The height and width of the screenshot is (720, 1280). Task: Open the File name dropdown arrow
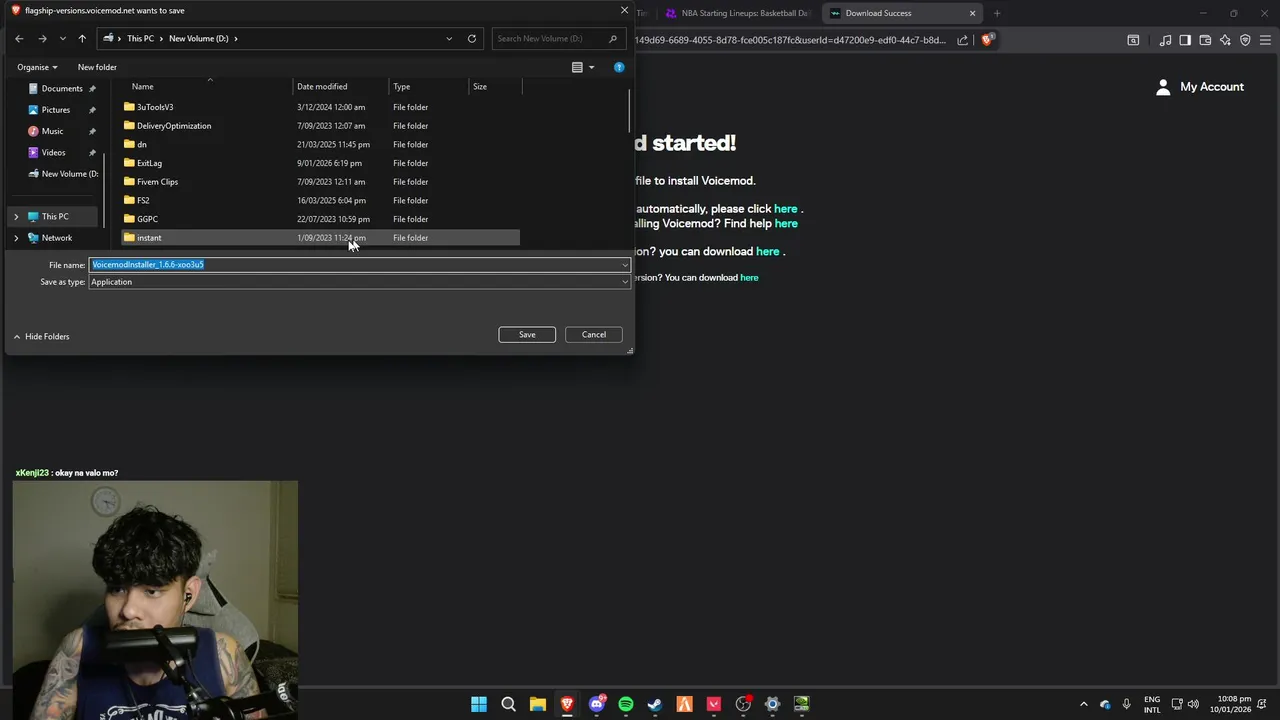click(x=625, y=265)
